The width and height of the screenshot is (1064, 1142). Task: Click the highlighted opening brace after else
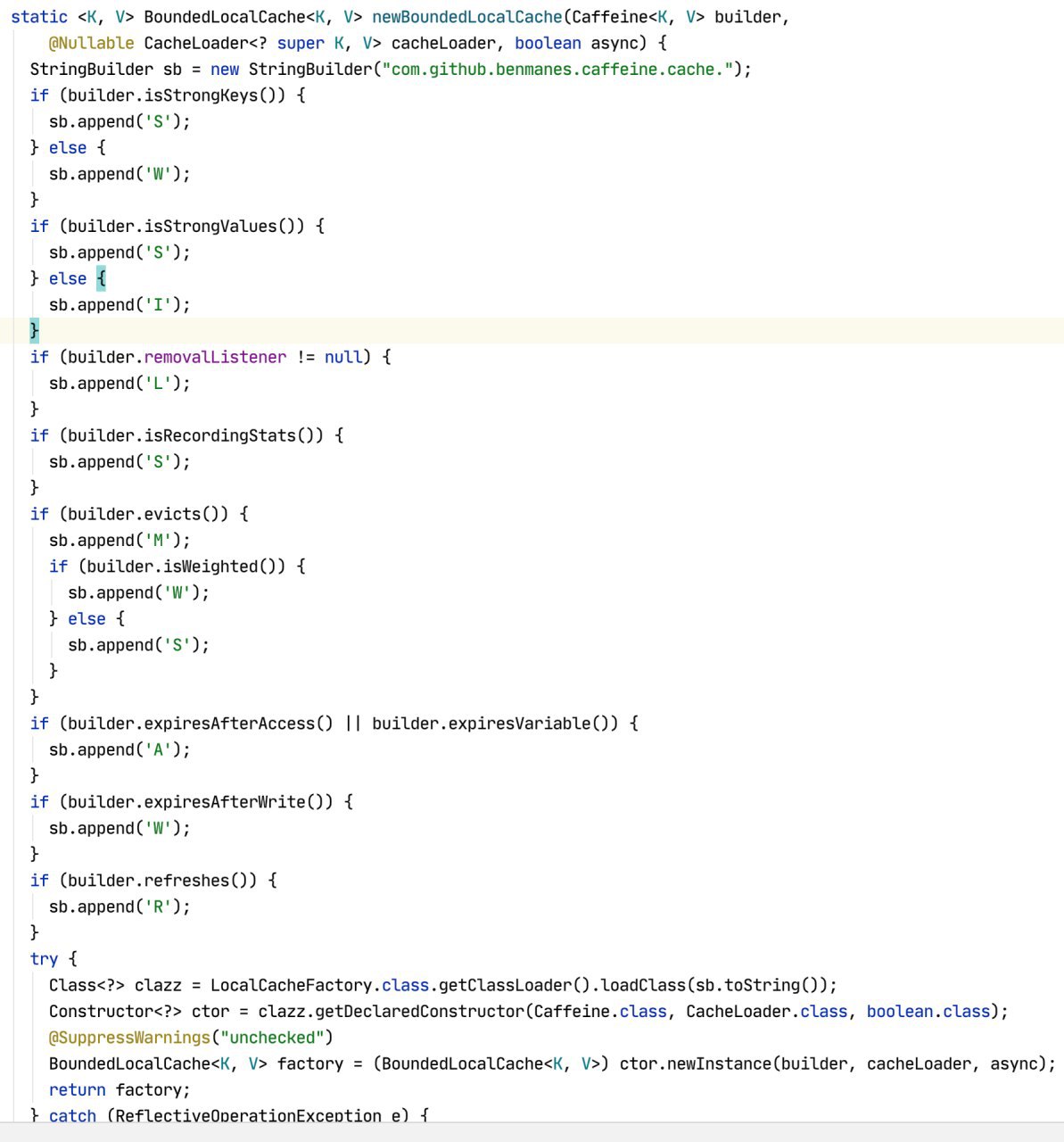click(x=101, y=279)
